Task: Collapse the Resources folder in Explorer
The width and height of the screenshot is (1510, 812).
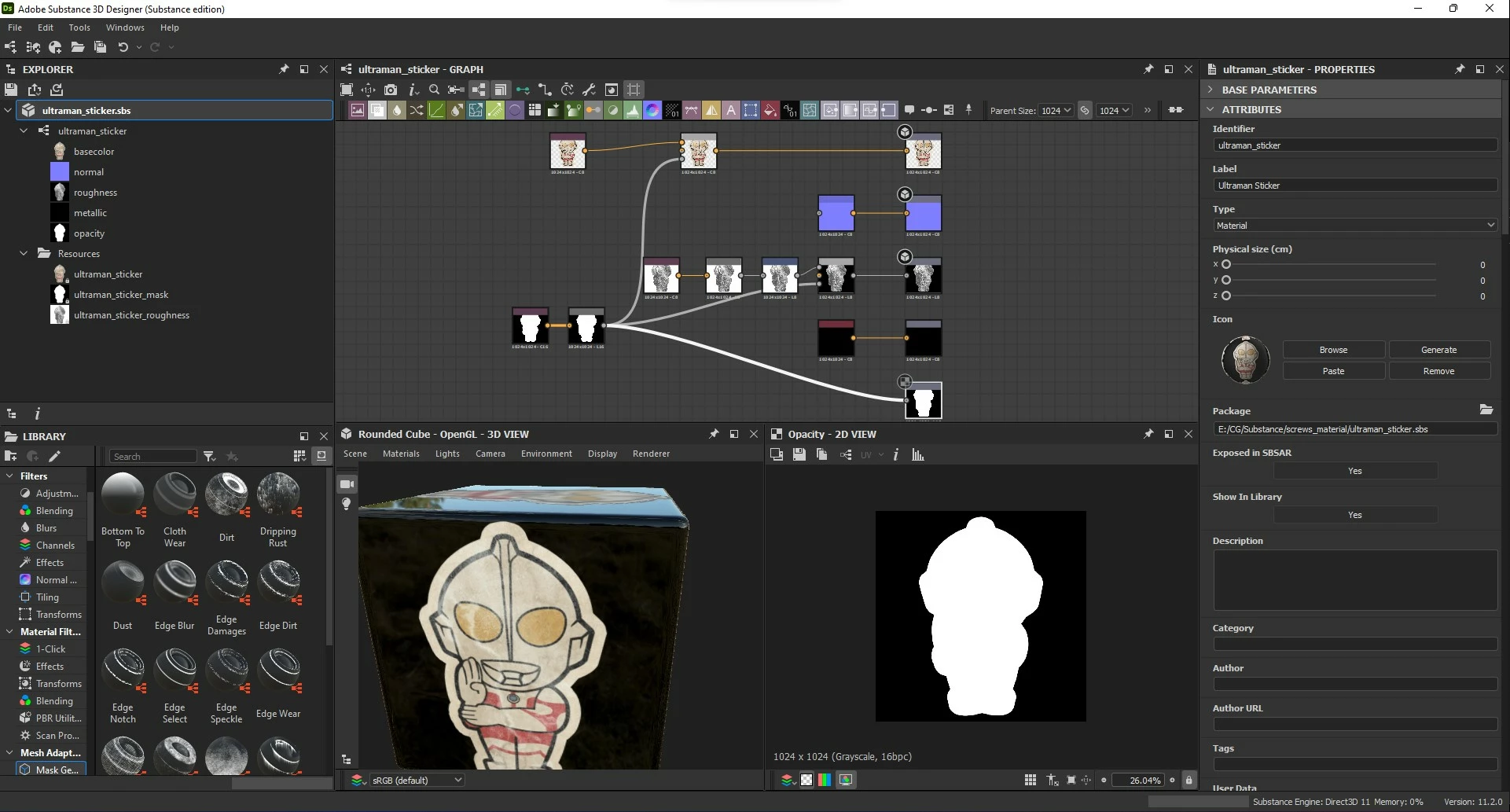Action: point(24,253)
